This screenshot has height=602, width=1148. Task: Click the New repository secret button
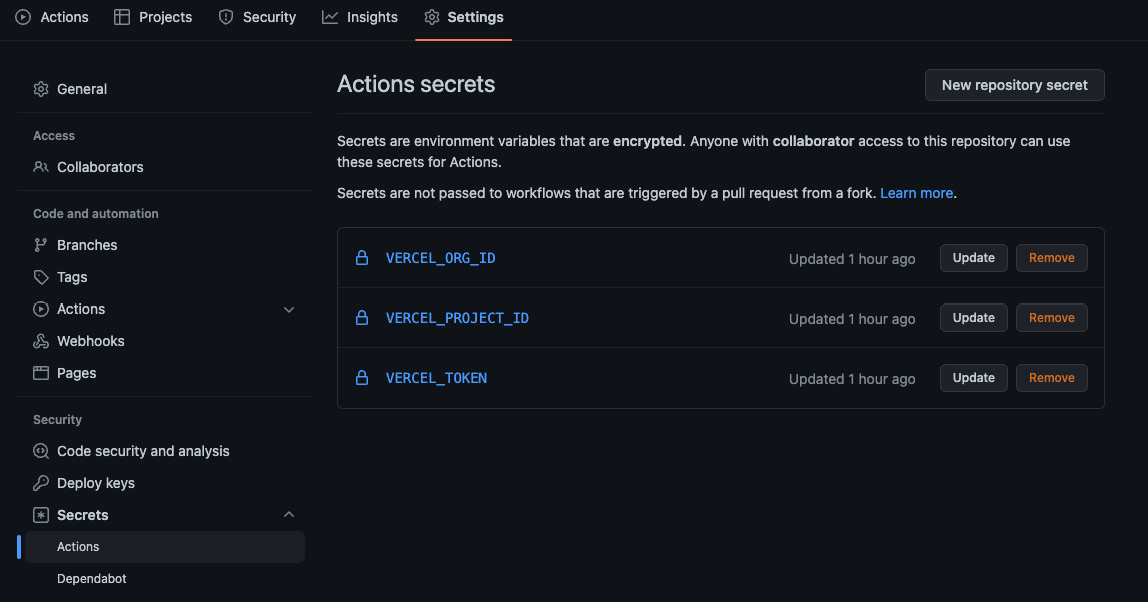pos(1014,85)
